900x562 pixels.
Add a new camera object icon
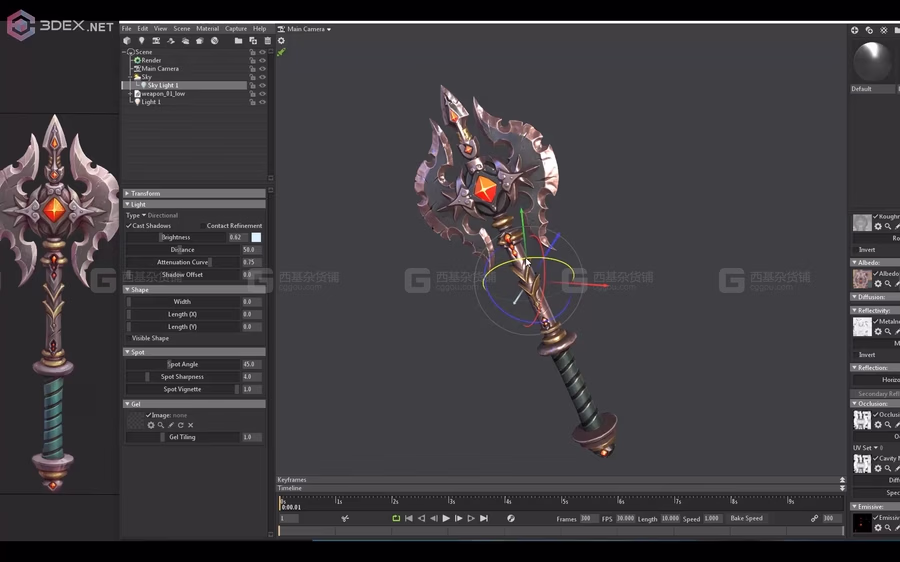[x=156, y=41]
